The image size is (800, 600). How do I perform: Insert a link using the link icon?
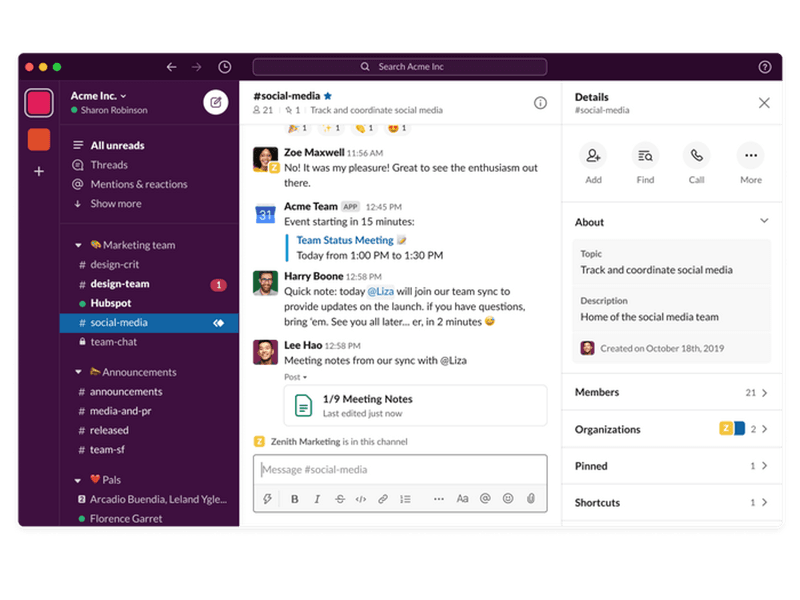(x=384, y=499)
